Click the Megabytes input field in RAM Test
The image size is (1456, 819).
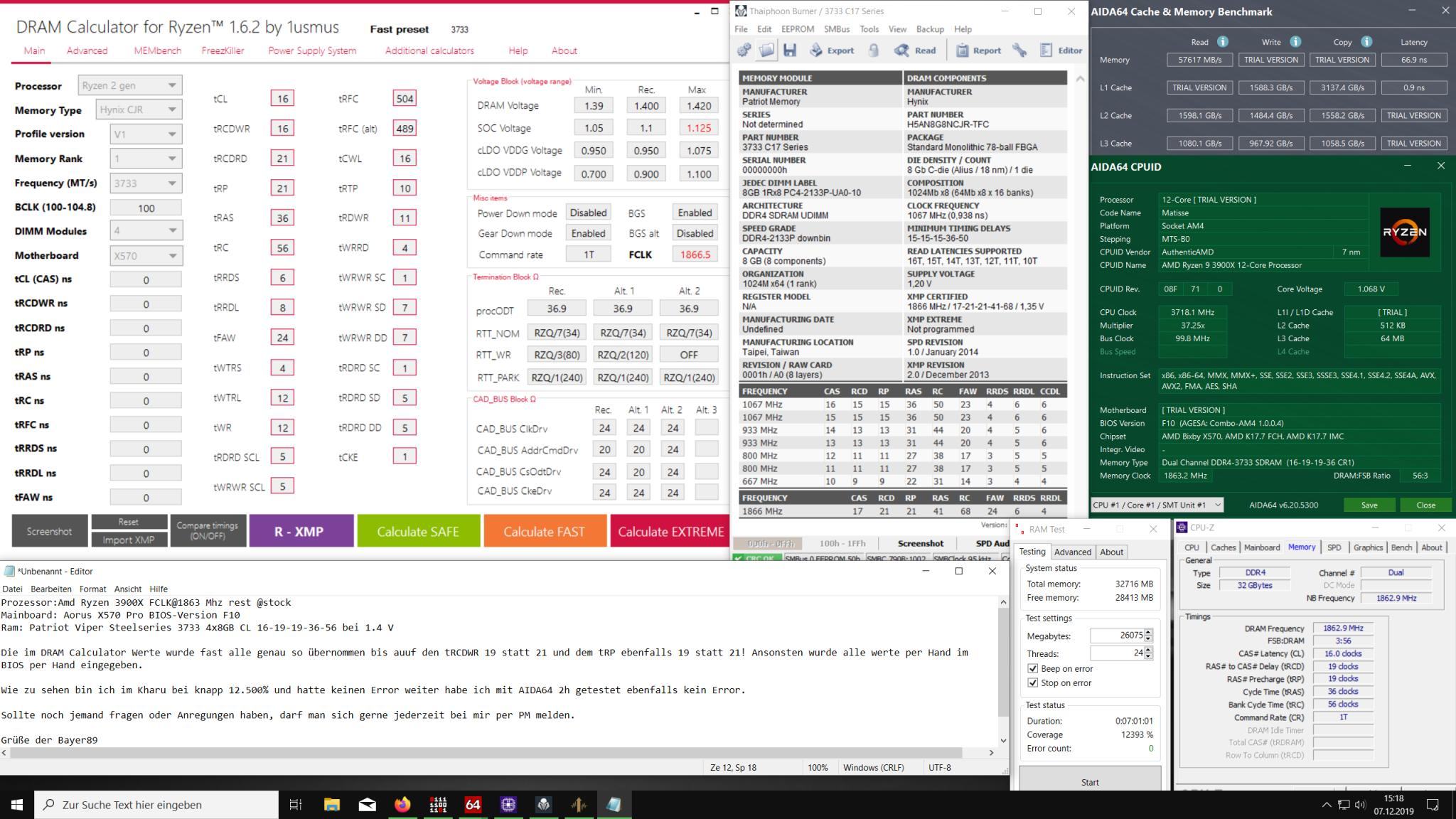(1116, 636)
